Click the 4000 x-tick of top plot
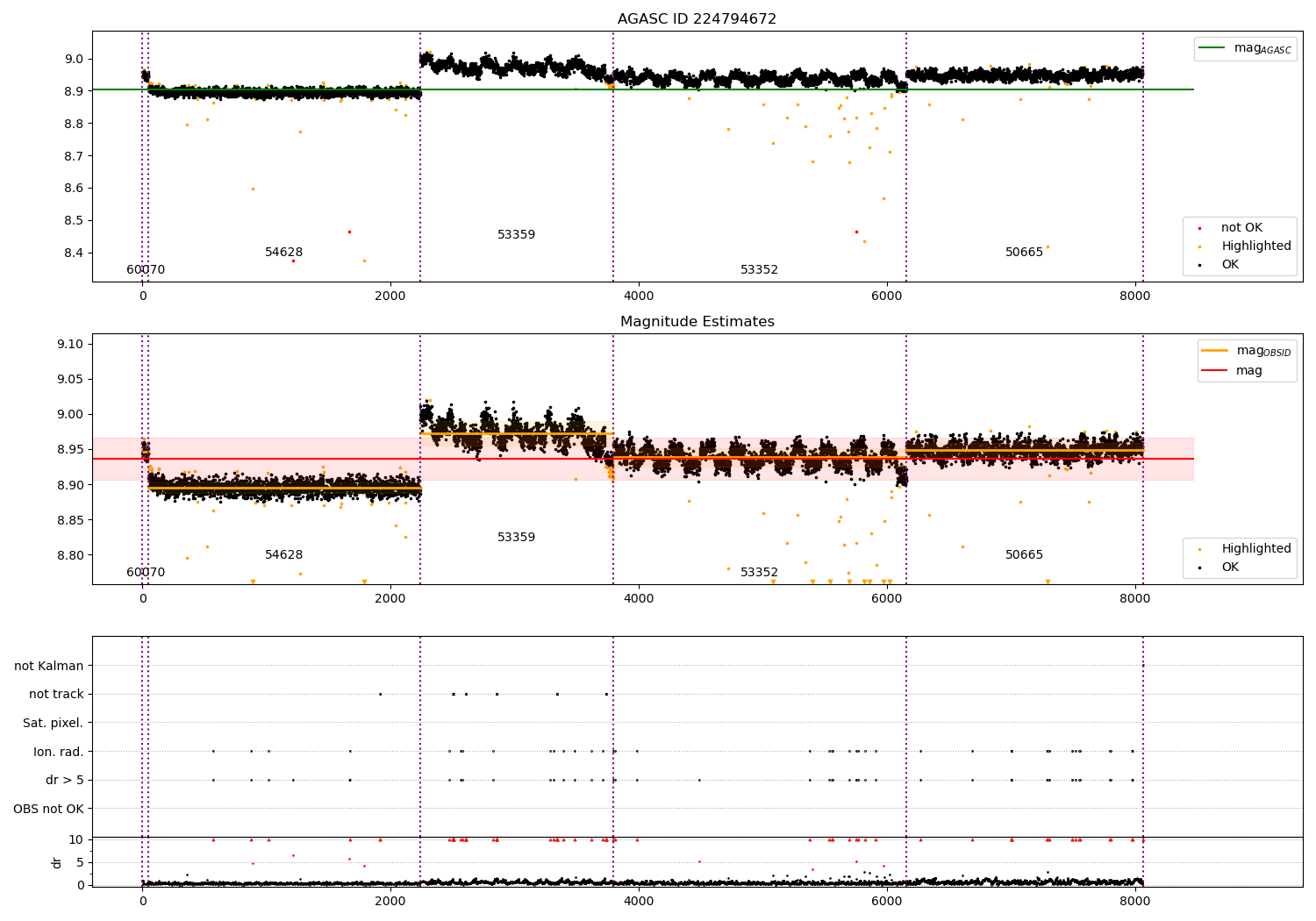Screen dimensions: 1316x921 (x=639, y=296)
